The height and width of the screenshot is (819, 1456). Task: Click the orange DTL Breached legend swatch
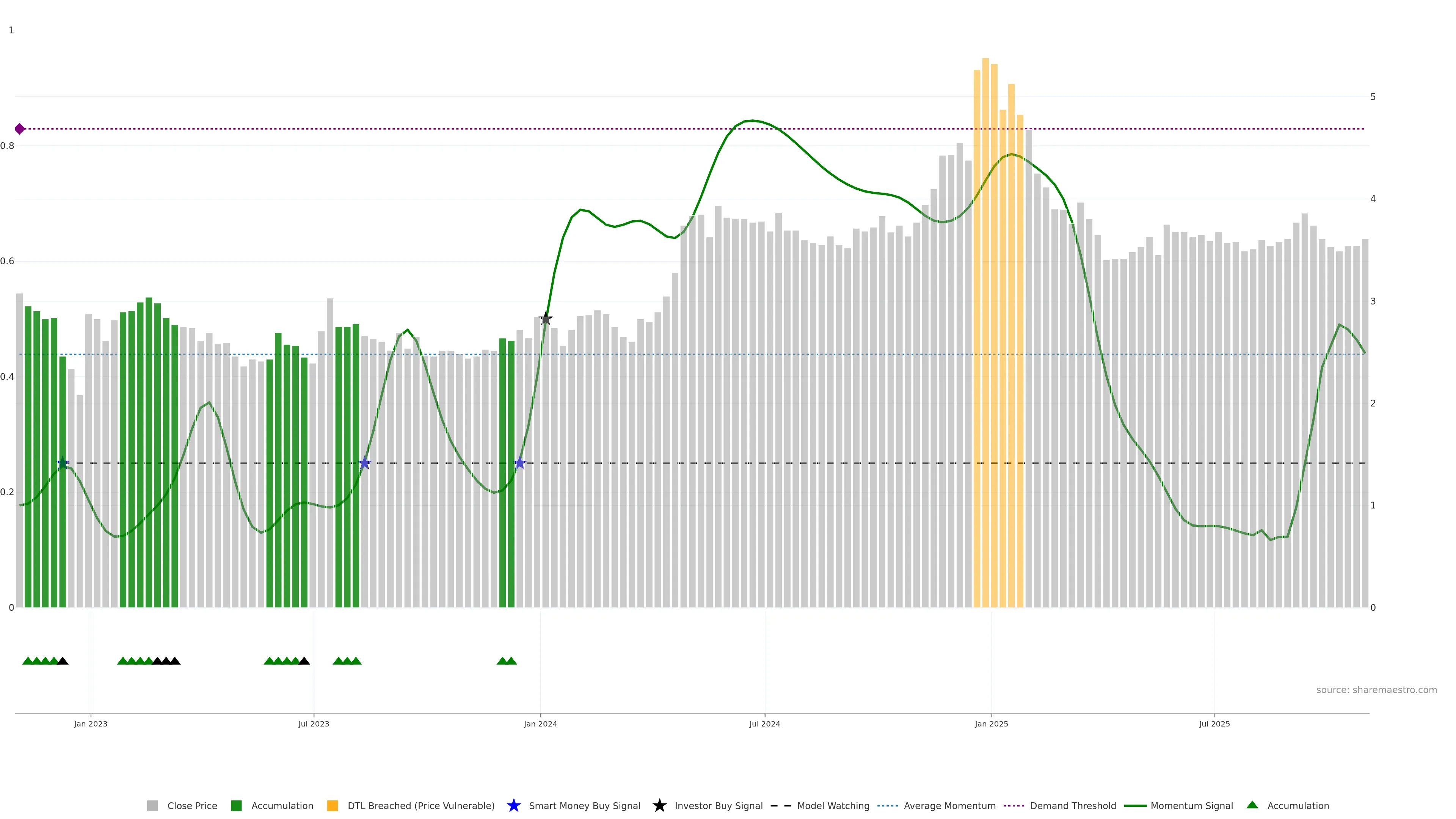tap(333, 805)
